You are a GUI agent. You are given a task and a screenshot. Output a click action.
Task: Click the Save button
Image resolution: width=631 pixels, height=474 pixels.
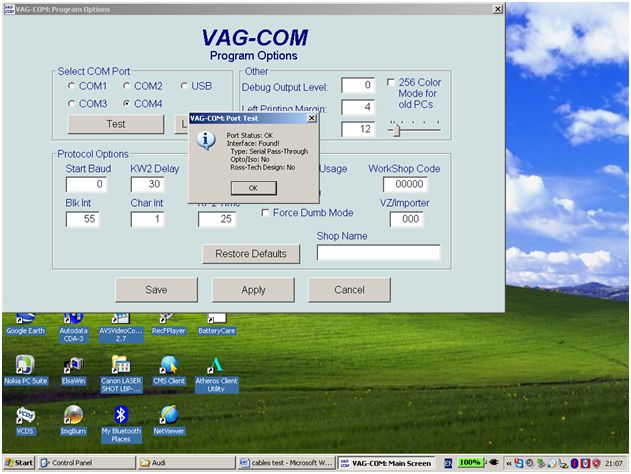tap(156, 290)
